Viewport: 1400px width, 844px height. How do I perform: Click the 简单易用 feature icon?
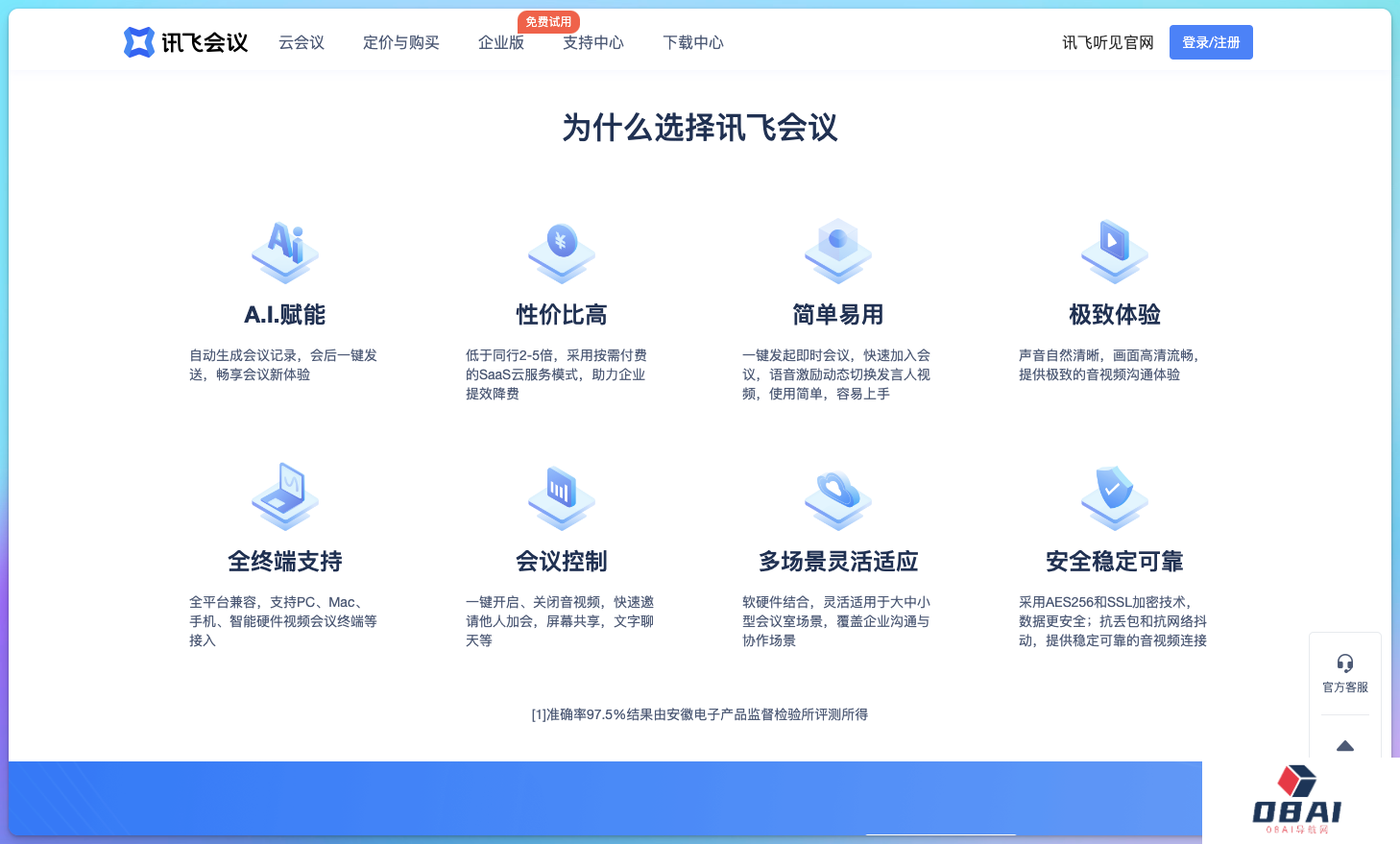(x=838, y=252)
